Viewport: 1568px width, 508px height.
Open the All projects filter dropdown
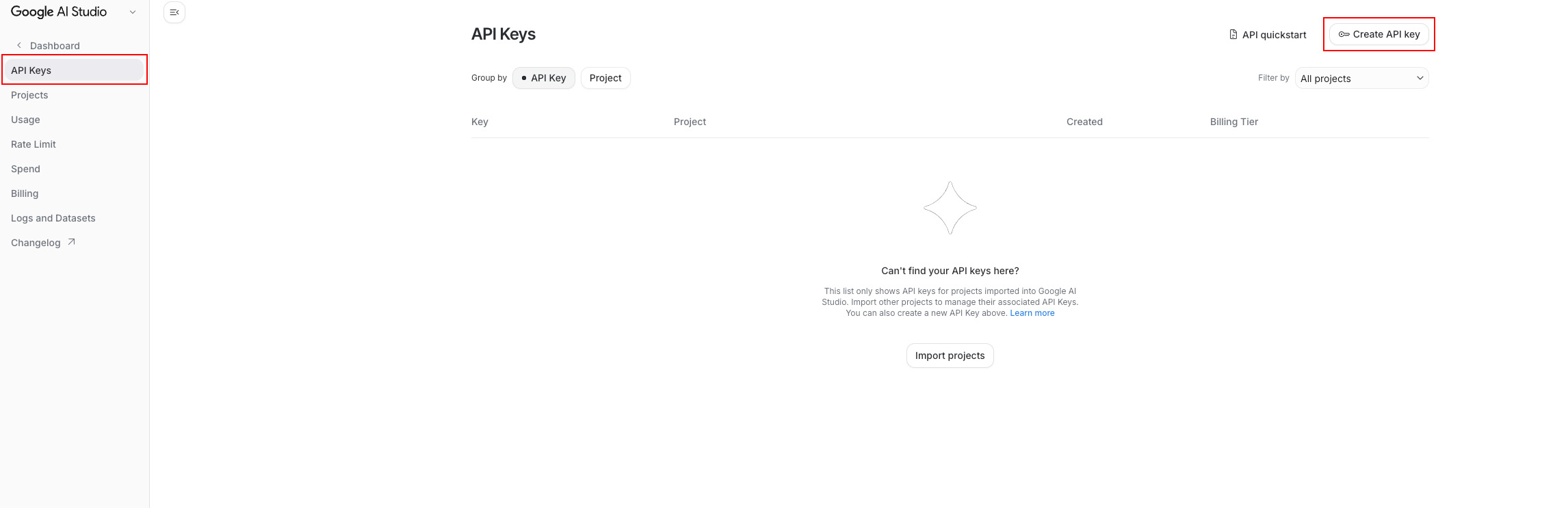coord(1361,78)
